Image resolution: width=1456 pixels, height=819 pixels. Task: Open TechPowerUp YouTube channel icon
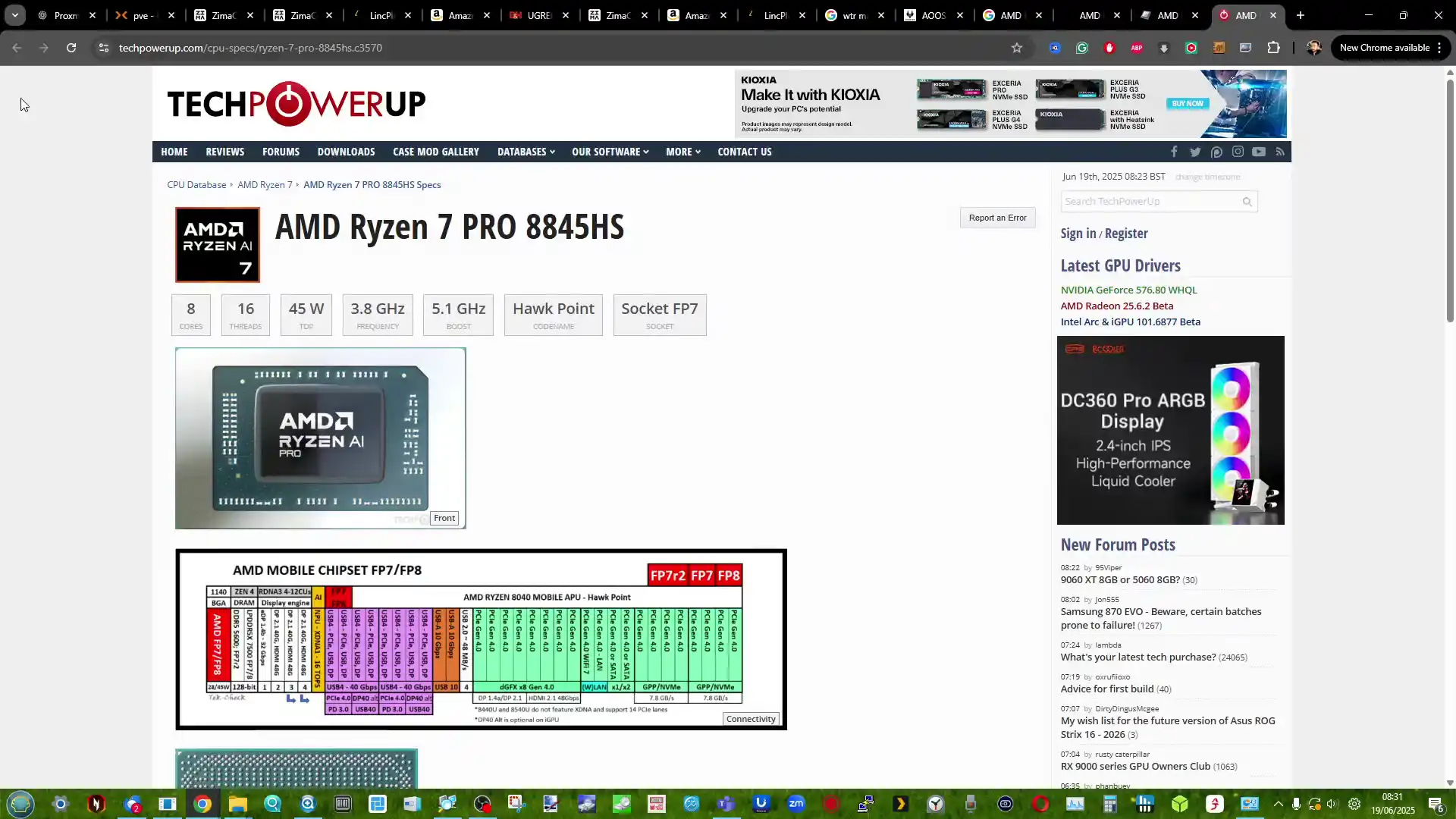(1259, 152)
